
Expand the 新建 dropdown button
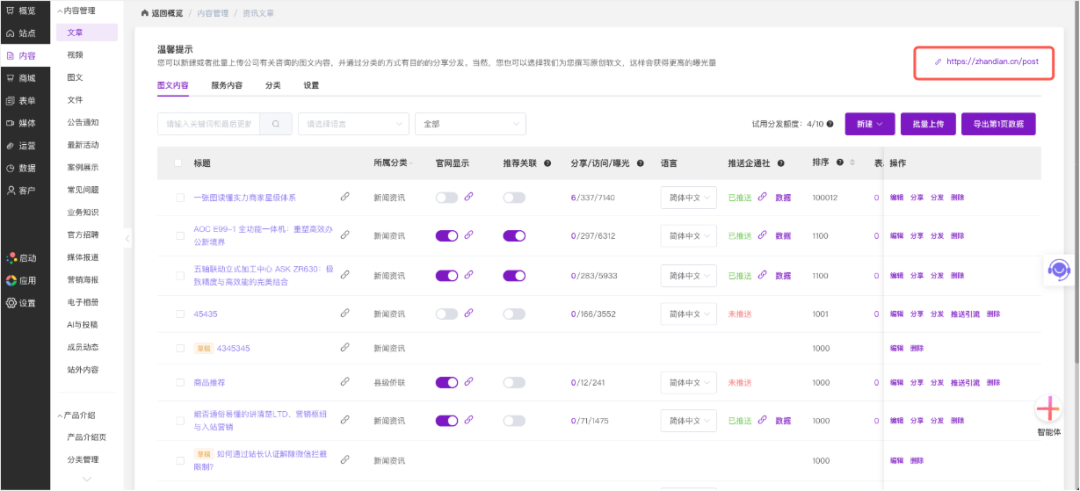869,124
